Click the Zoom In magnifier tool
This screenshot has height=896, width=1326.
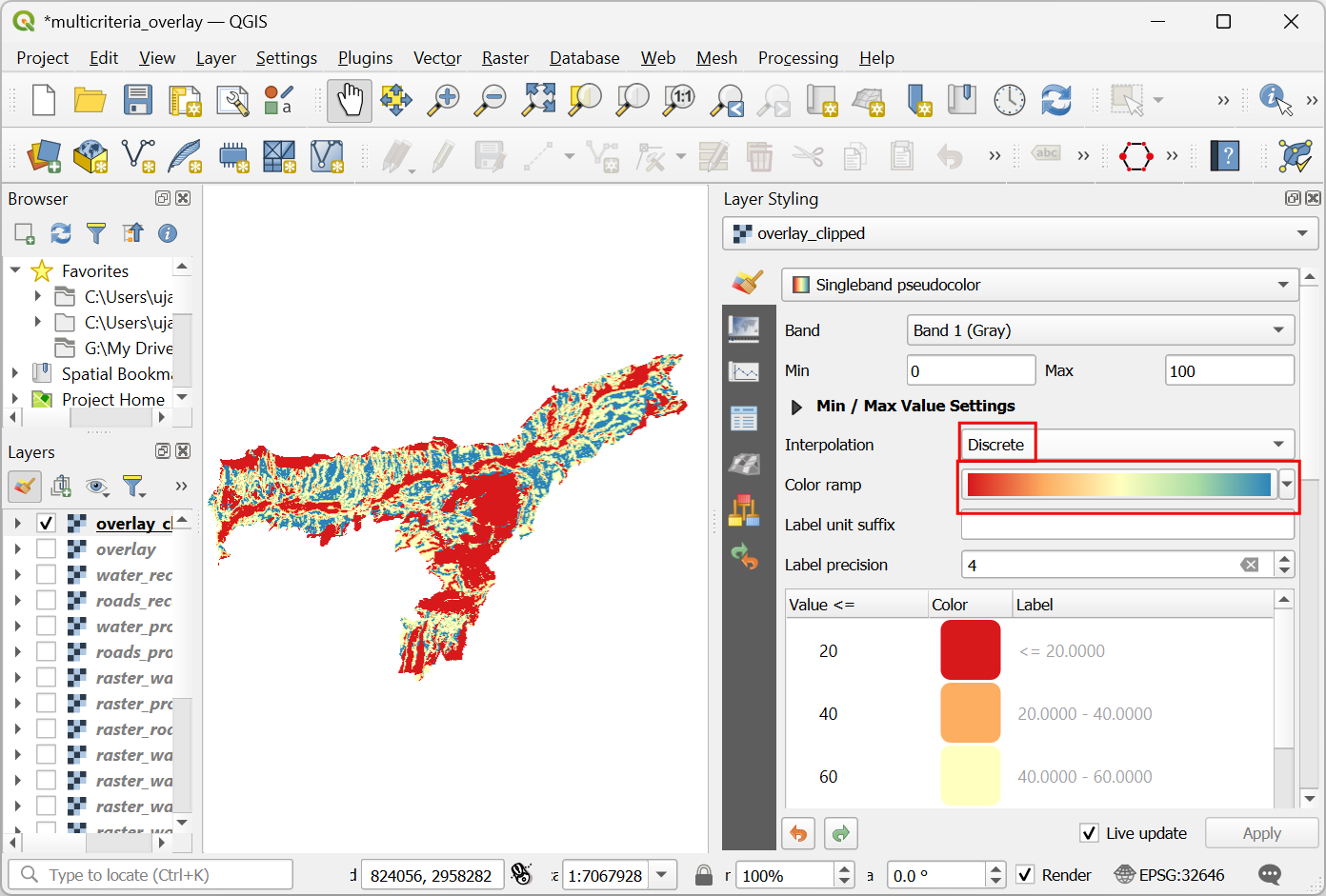pos(443,100)
